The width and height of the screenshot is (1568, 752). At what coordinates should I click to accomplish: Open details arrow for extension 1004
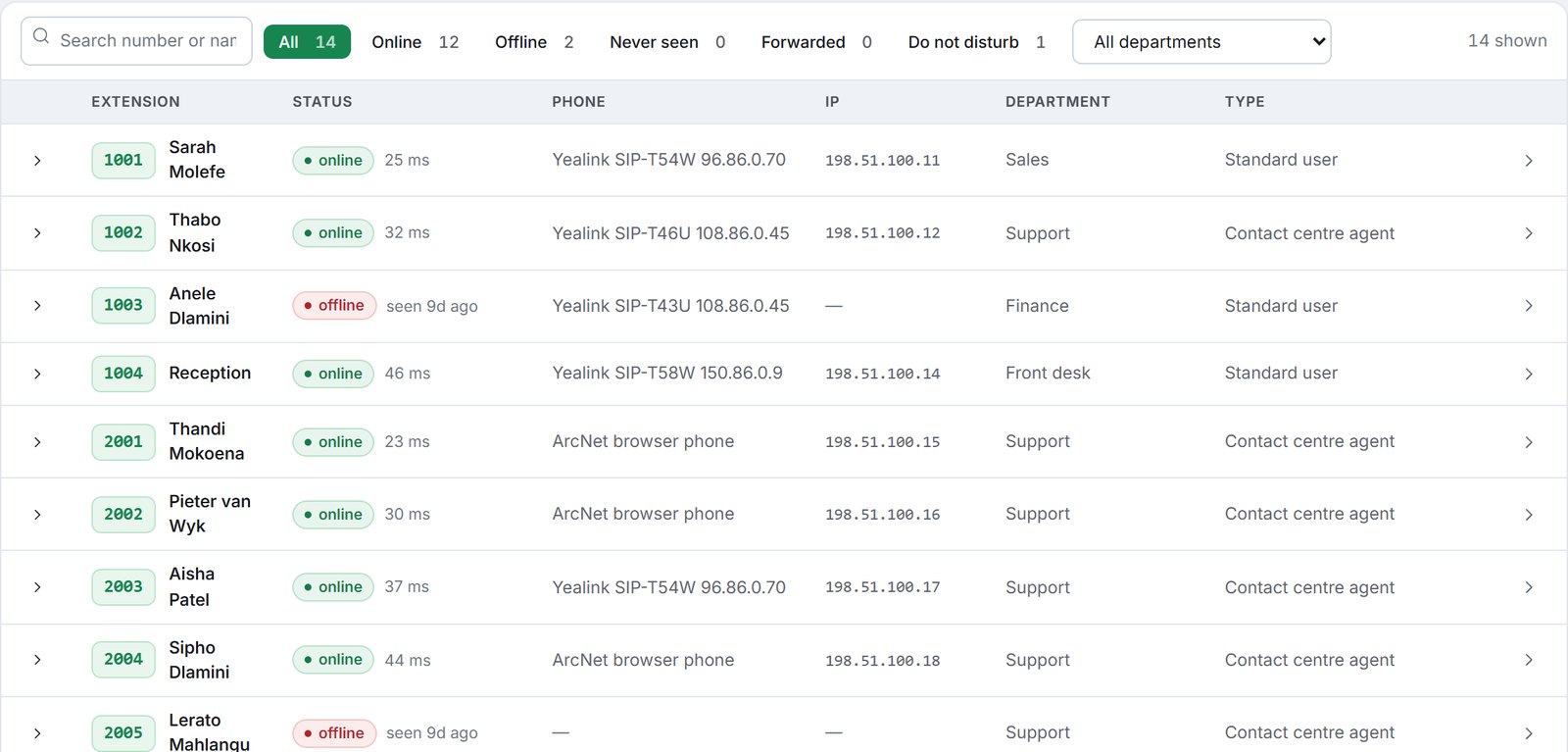pos(1529,374)
